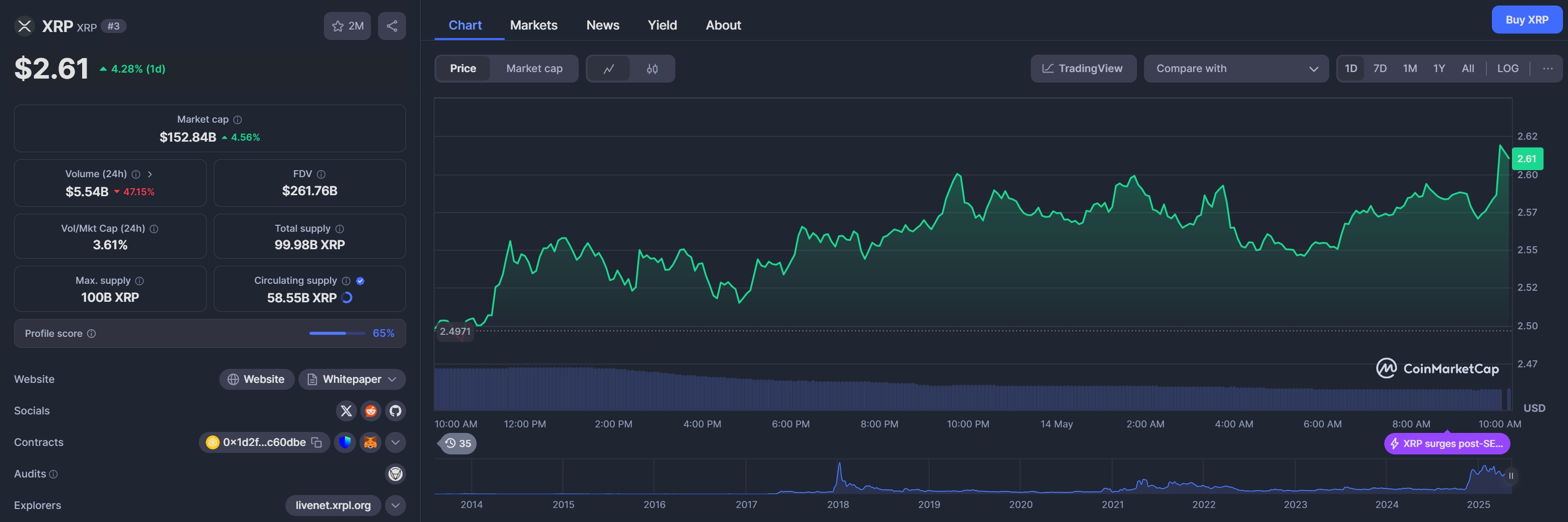Click circulating supply progress ring
The height and width of the screenshot is (522, 1568).
point(347,298)
